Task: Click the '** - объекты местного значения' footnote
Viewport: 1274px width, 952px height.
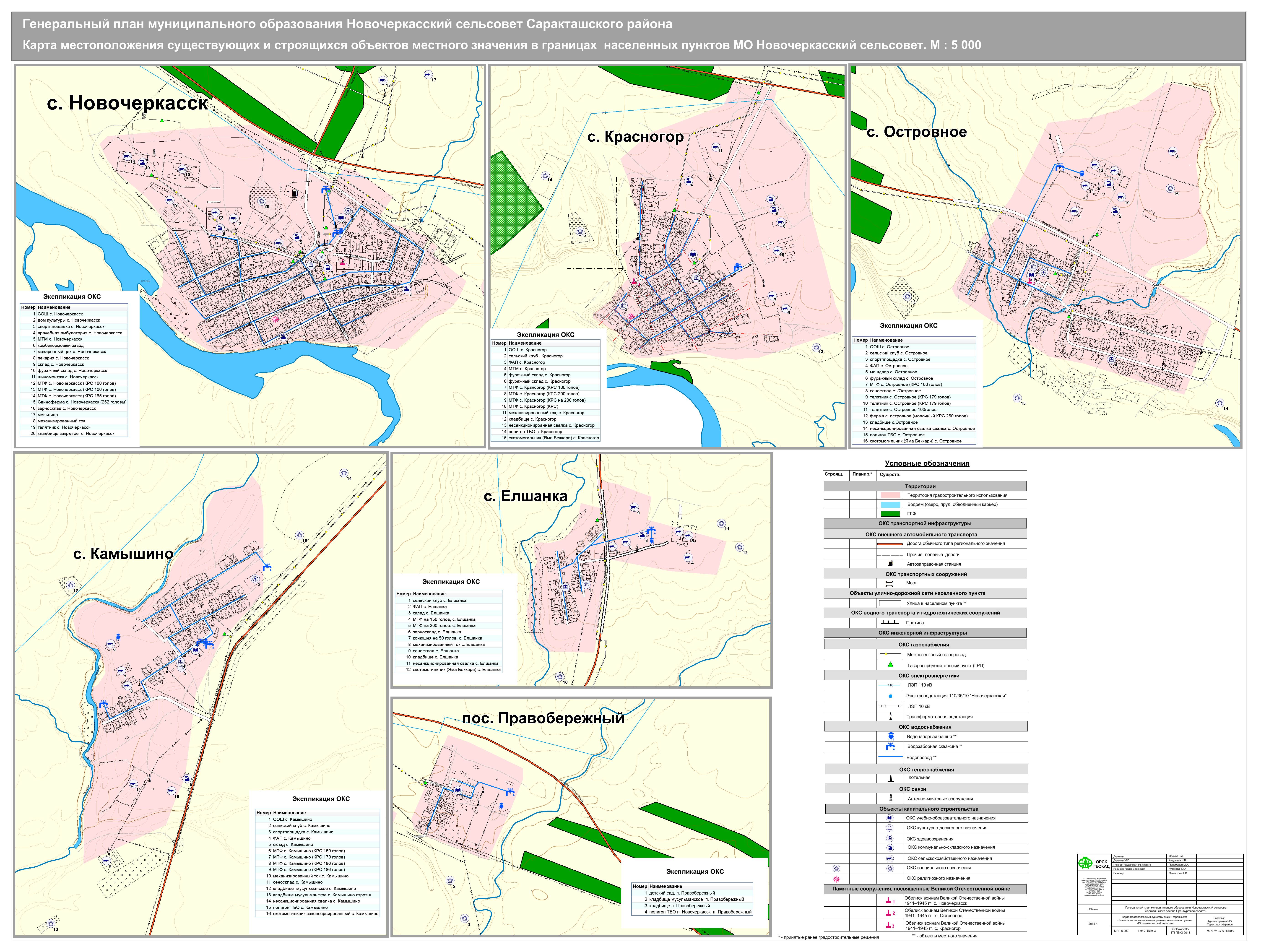Action: (x=945, y=936)
